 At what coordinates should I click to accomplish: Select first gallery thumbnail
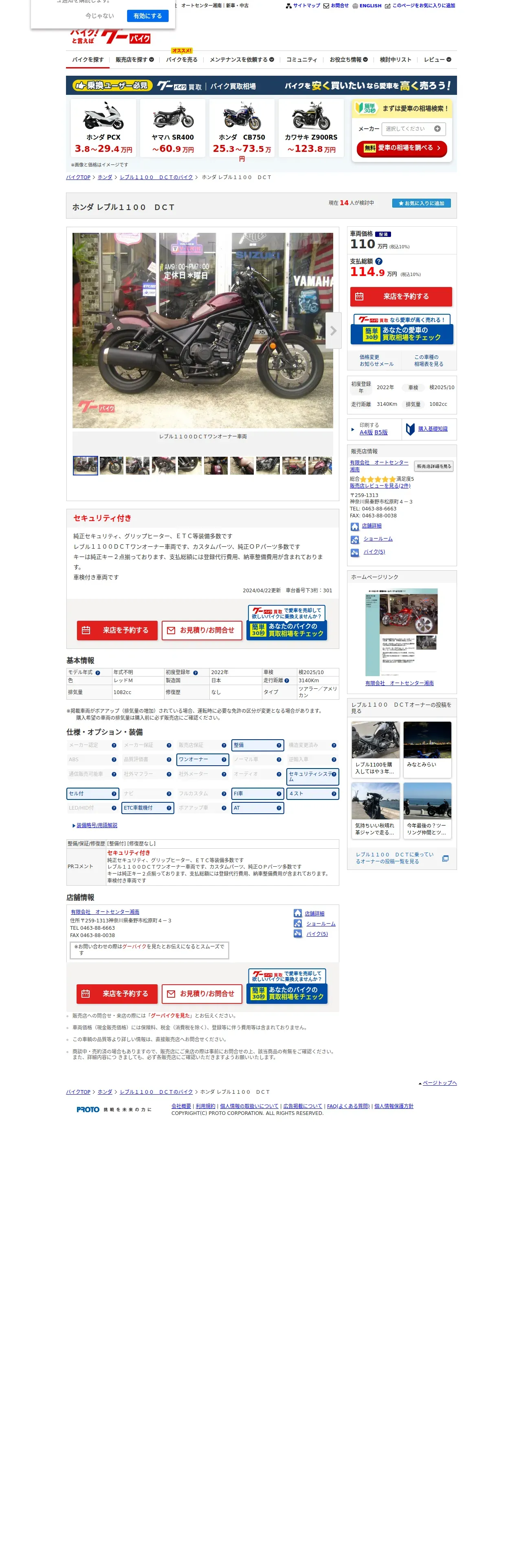point(85,466)
